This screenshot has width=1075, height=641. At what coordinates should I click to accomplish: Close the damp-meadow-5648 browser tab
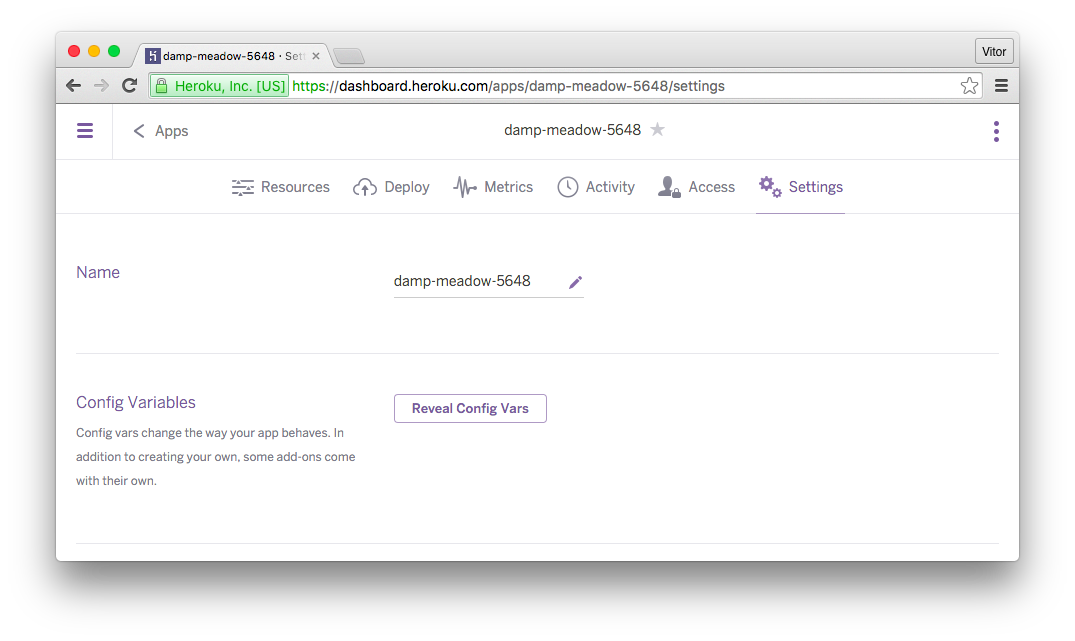(x=316, y=56)
